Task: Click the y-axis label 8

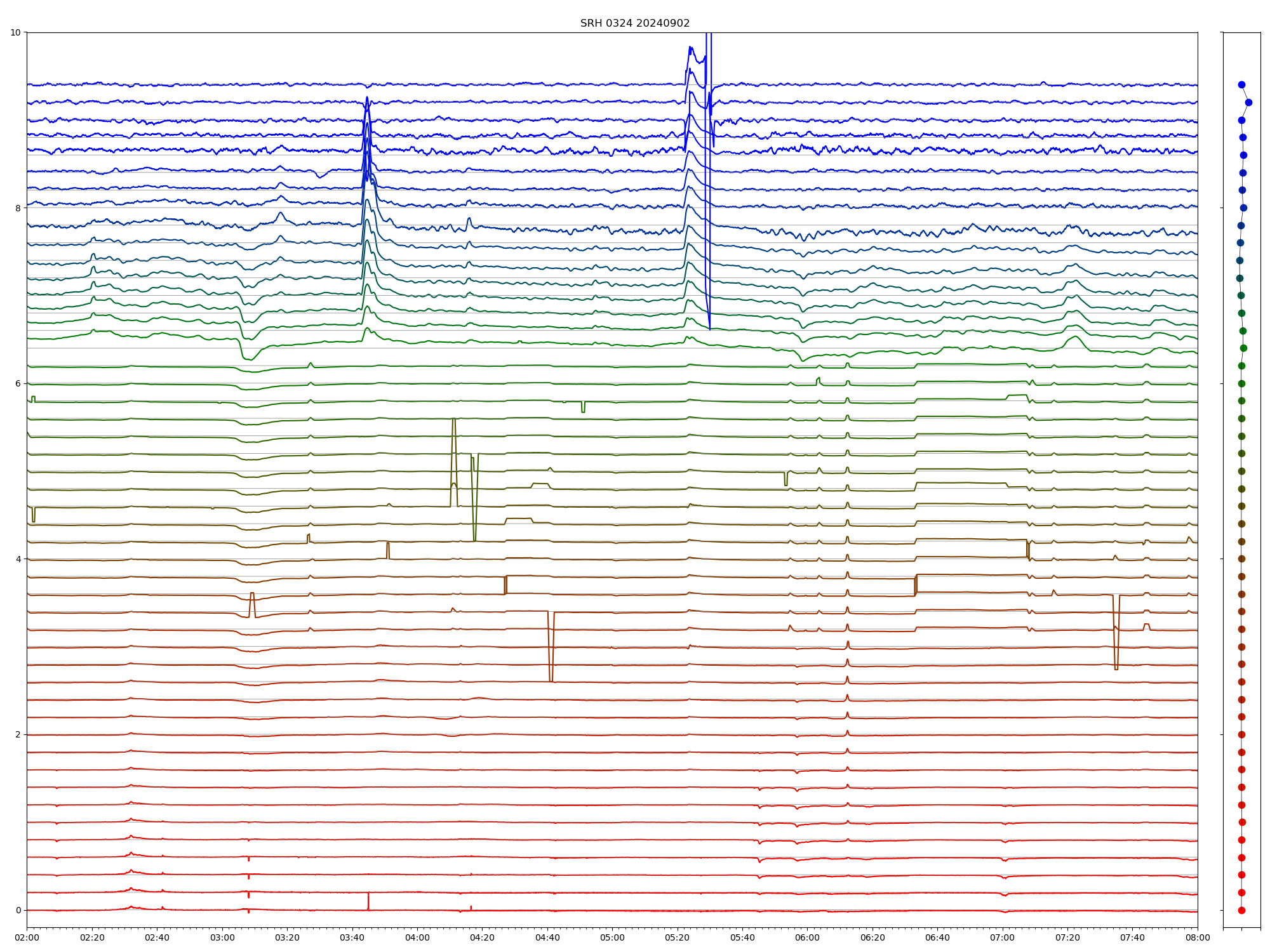Action: 18,208
